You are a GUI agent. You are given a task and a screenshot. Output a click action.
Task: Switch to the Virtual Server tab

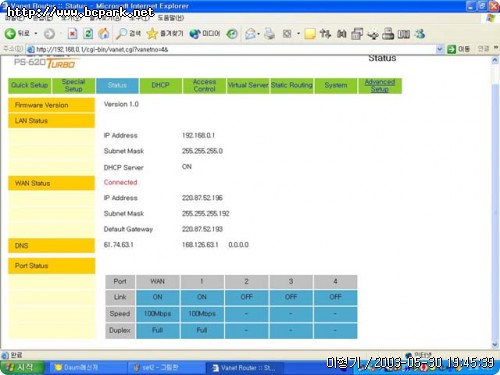click(248, 85)
